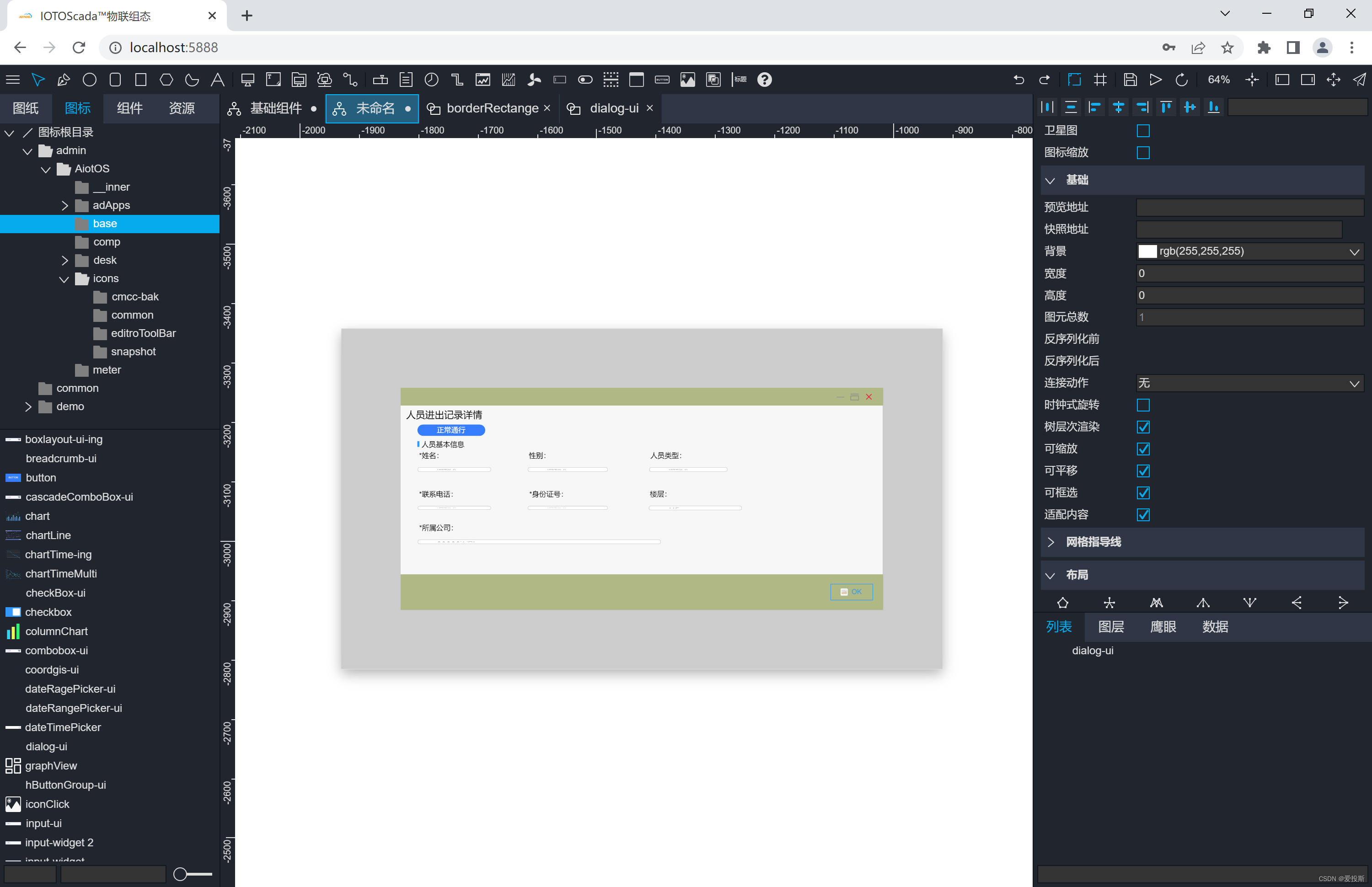Toggle the grid display icon
This screenshot has width=1372, height=887.
(1100, 80)
